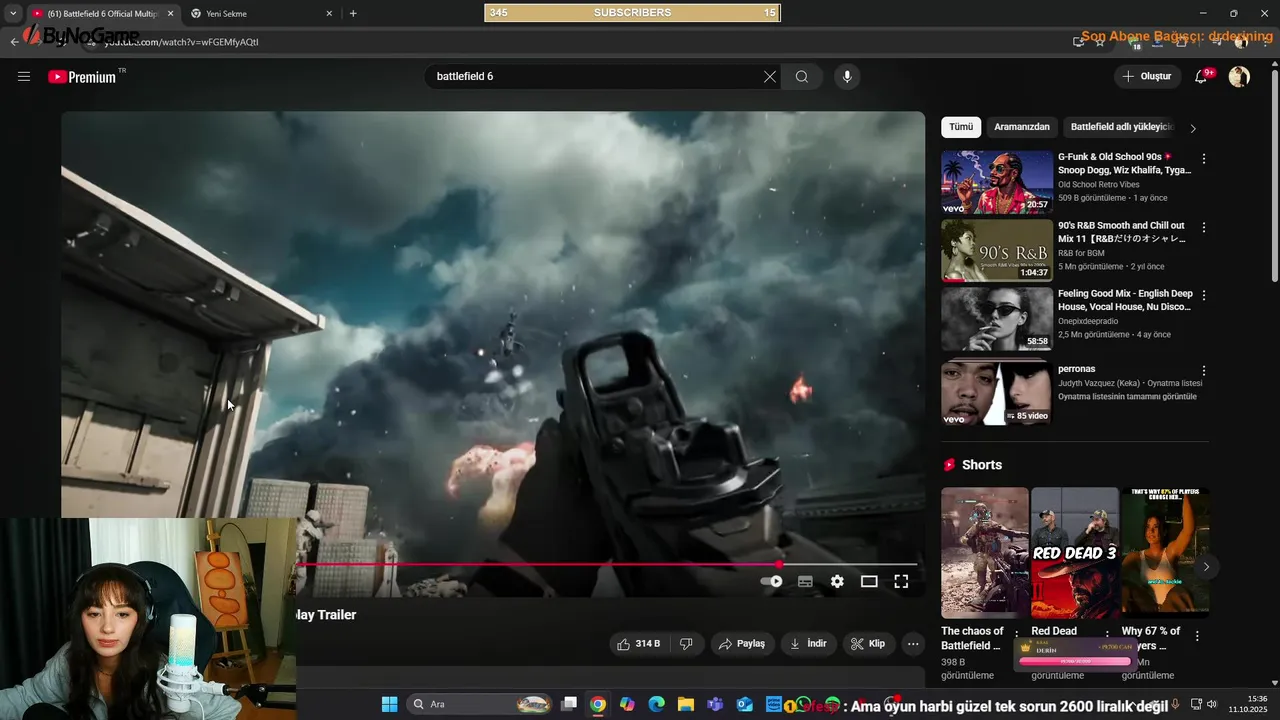The height and width of the screenshot is (720, 1280).
Task: Open the player settings gear
Action: pos(837,581)
